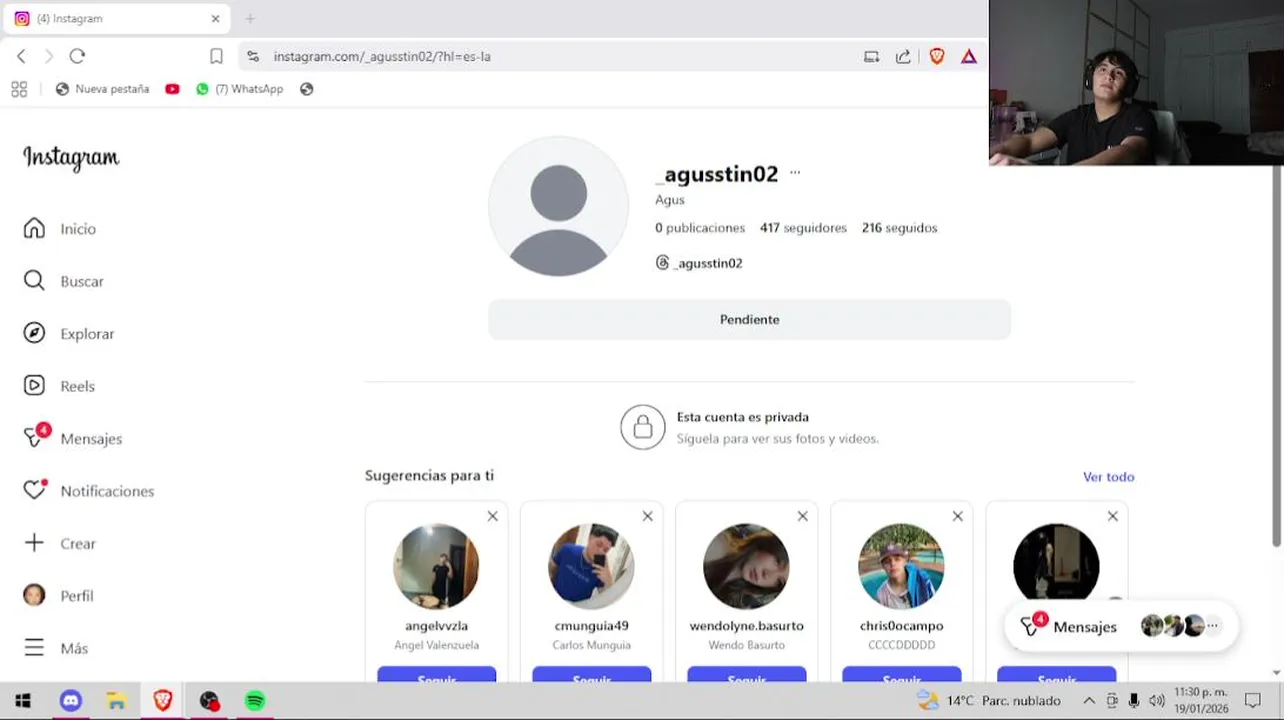Click the Pendiente follow request button
This screenshot has height=720, width=1284.
pyautogui.click(x=749, y=320)
